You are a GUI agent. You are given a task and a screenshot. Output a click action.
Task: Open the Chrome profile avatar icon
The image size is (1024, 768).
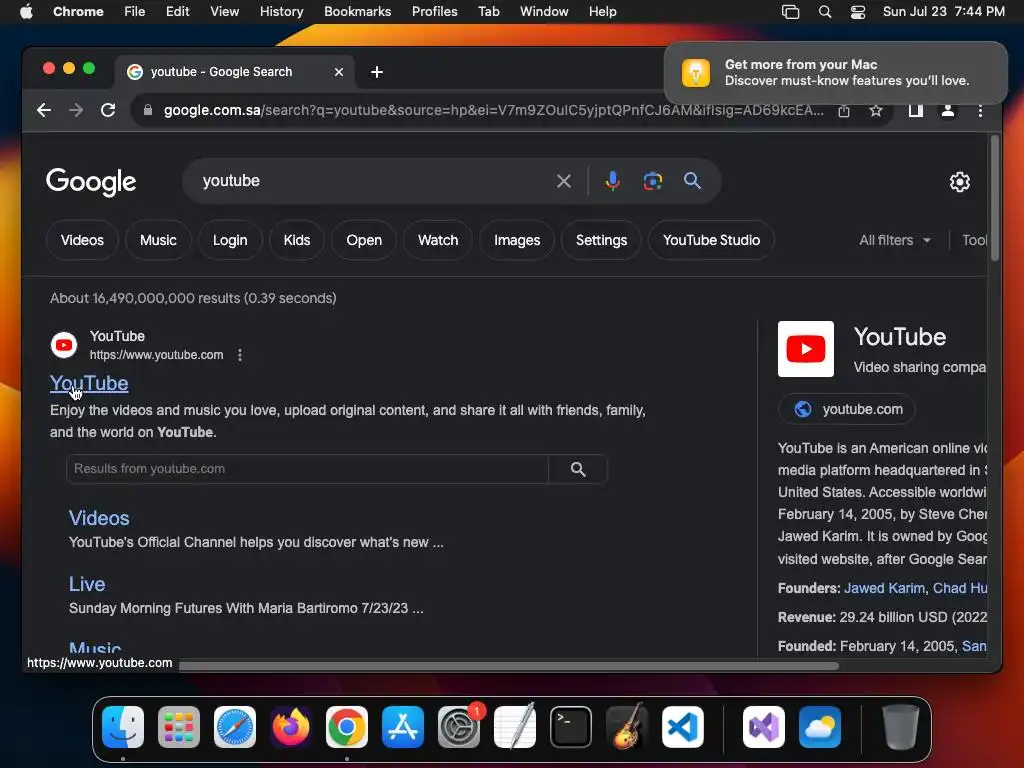(948, 111)
